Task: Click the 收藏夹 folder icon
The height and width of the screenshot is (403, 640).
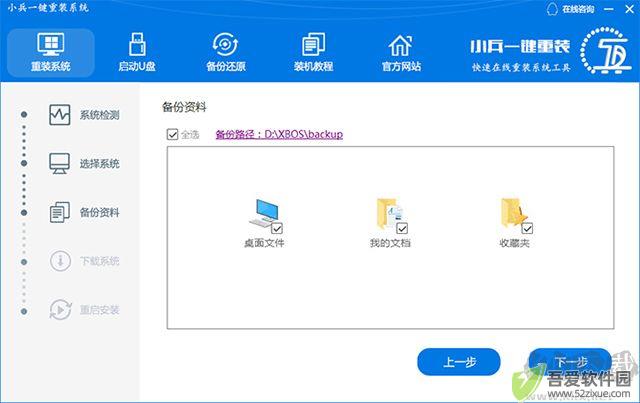Action: (514, 213)
